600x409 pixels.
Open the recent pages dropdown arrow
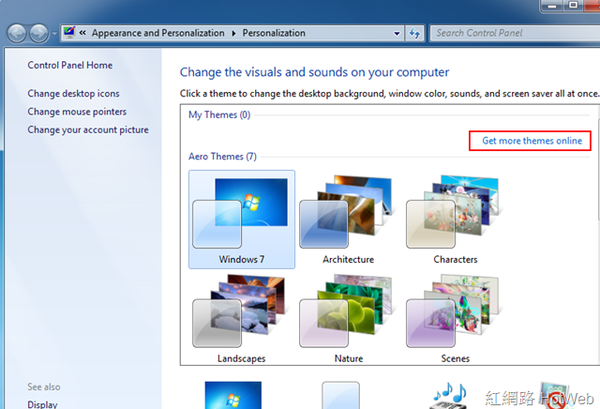point(54,34)
